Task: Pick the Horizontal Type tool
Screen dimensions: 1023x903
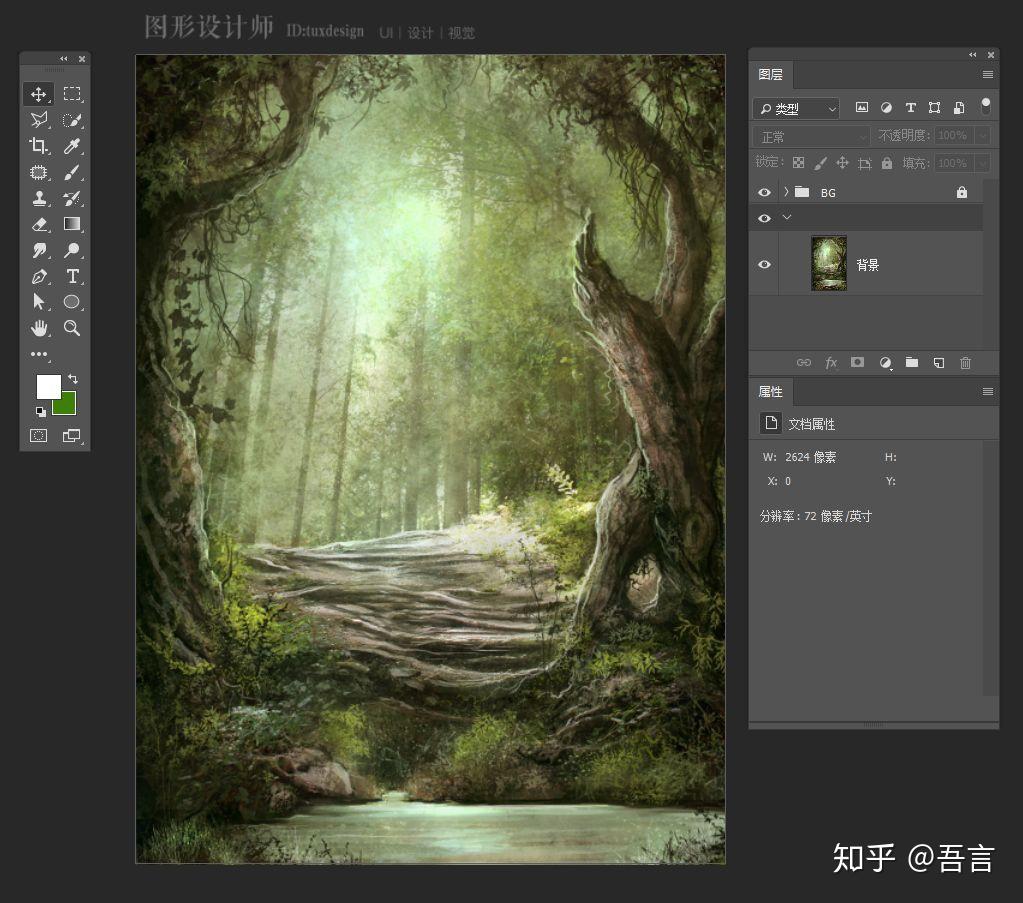Action: [x=73, y=277]
